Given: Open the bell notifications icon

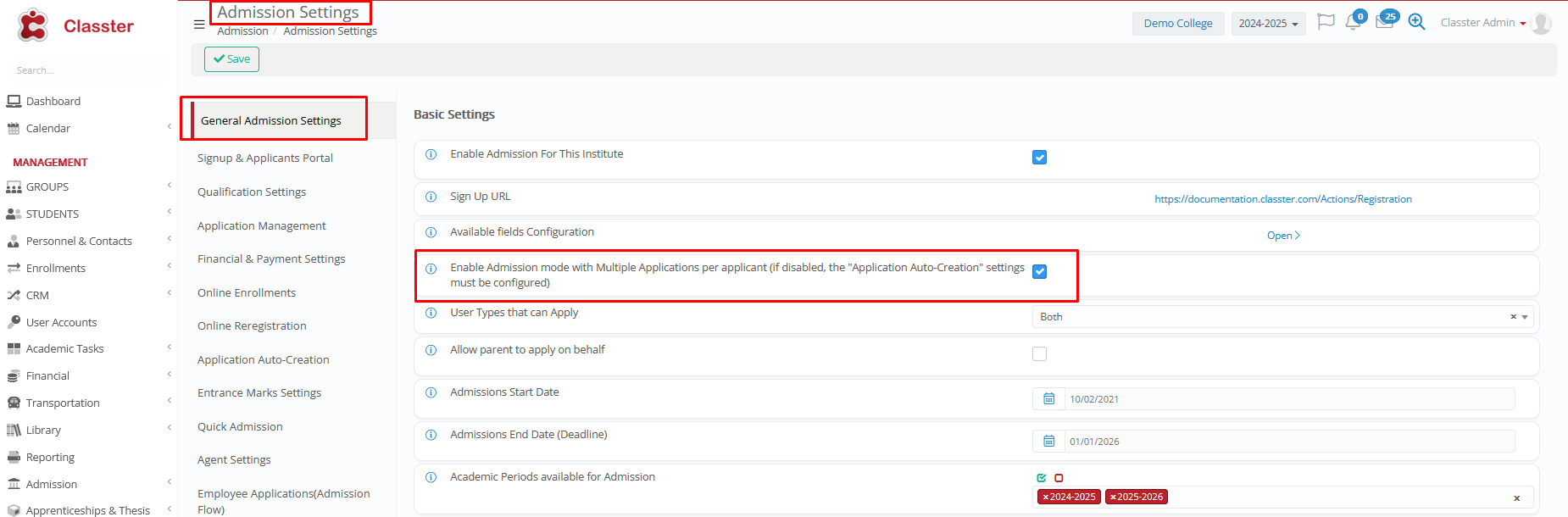Looking at the screenshot, I should click(1353, 23).
